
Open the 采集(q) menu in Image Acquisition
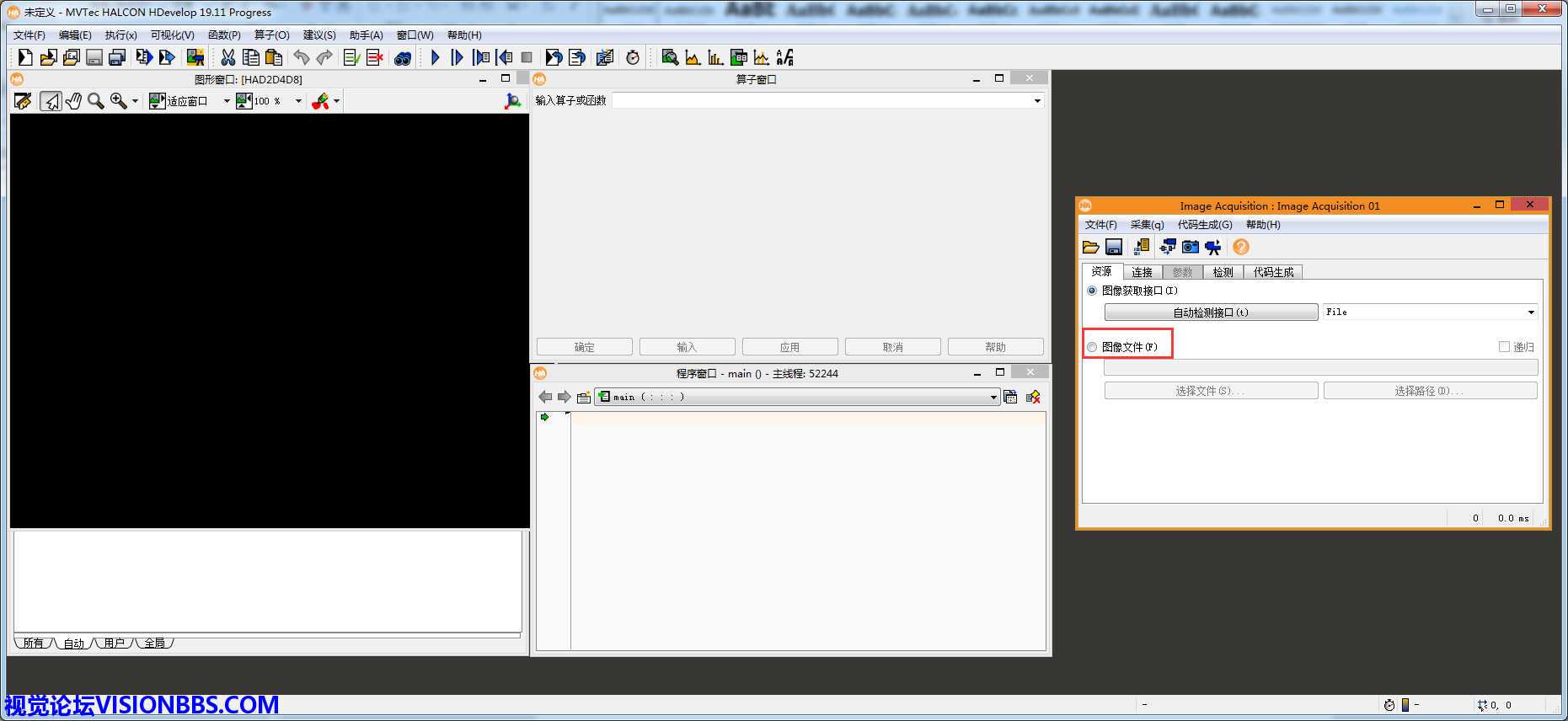[1147, 225]
